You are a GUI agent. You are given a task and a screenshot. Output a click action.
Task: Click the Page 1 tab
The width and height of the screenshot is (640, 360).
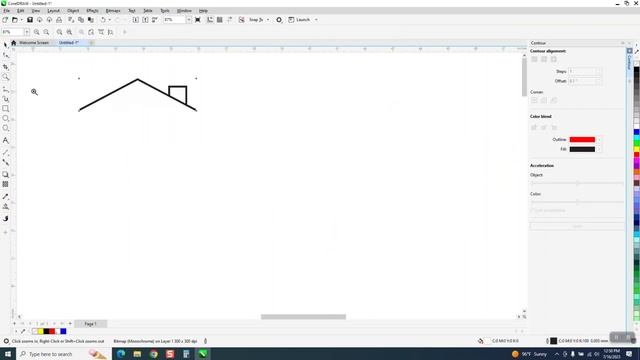91,324
